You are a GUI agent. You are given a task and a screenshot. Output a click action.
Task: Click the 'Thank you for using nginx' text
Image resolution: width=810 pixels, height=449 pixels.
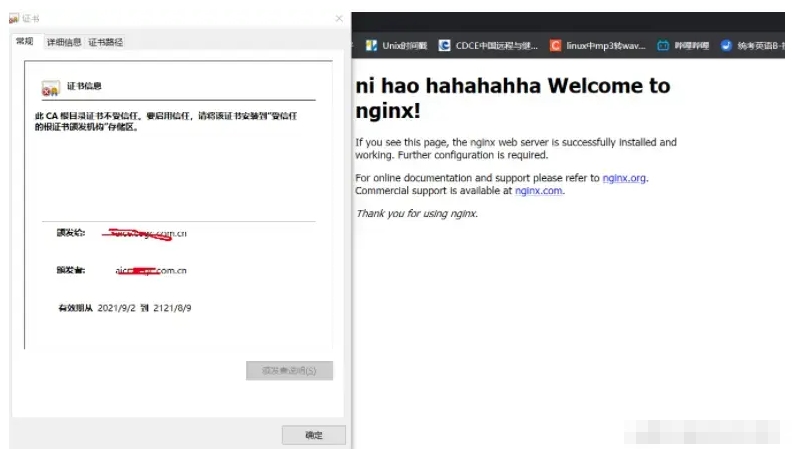(x=416, y=213)
